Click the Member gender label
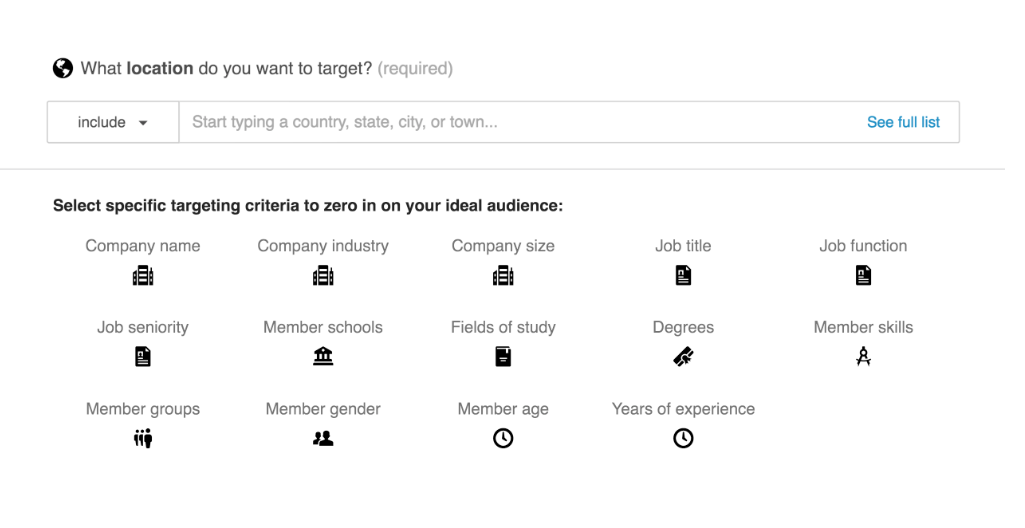Screen dimensions: 1025x528 click(x=323, y=409)
